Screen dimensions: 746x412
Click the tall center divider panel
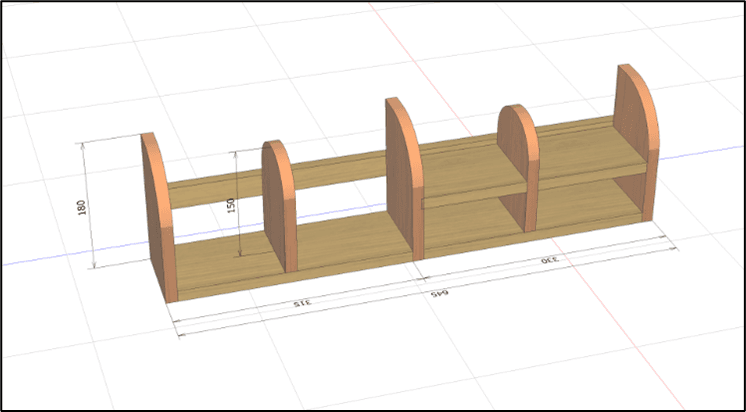pos(400,180)
